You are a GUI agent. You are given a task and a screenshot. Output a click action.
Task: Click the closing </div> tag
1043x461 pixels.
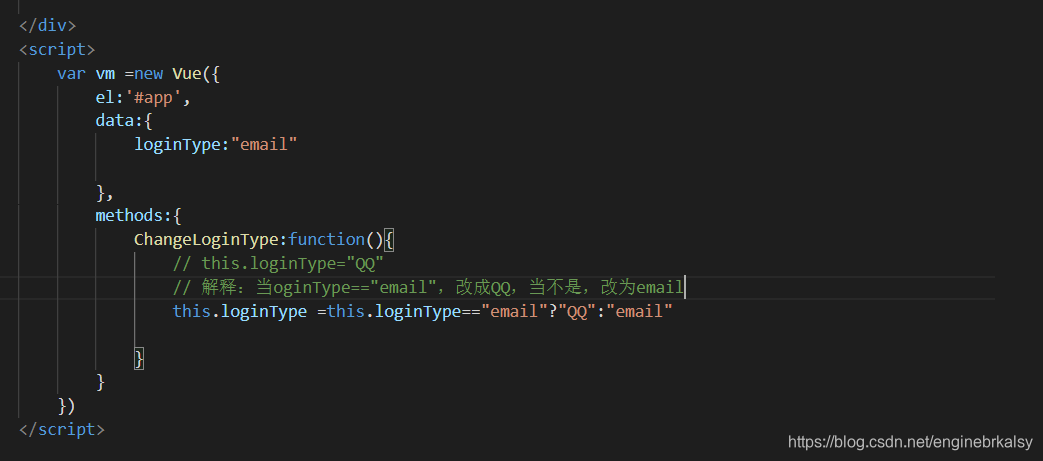48,26
